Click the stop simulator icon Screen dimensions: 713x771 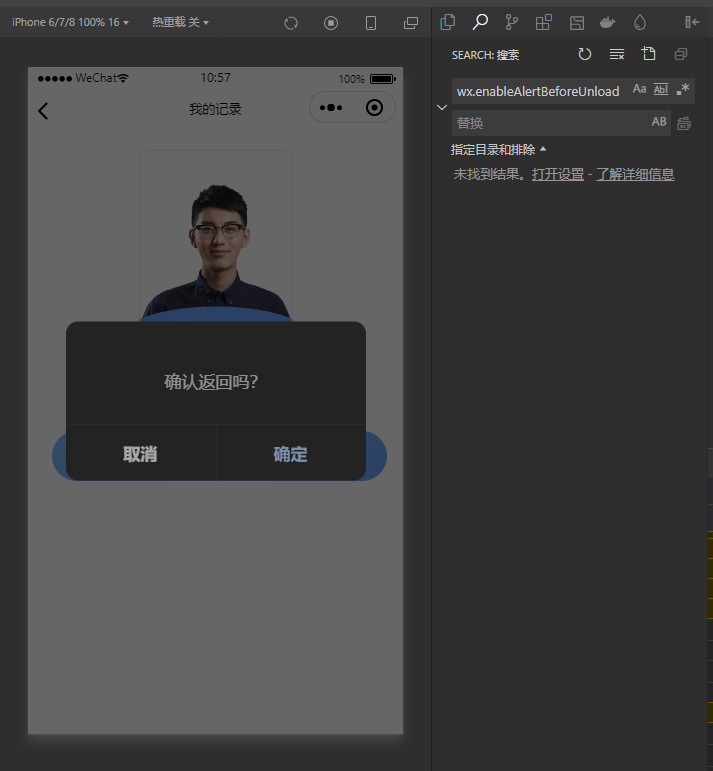(x=331, y=23)
